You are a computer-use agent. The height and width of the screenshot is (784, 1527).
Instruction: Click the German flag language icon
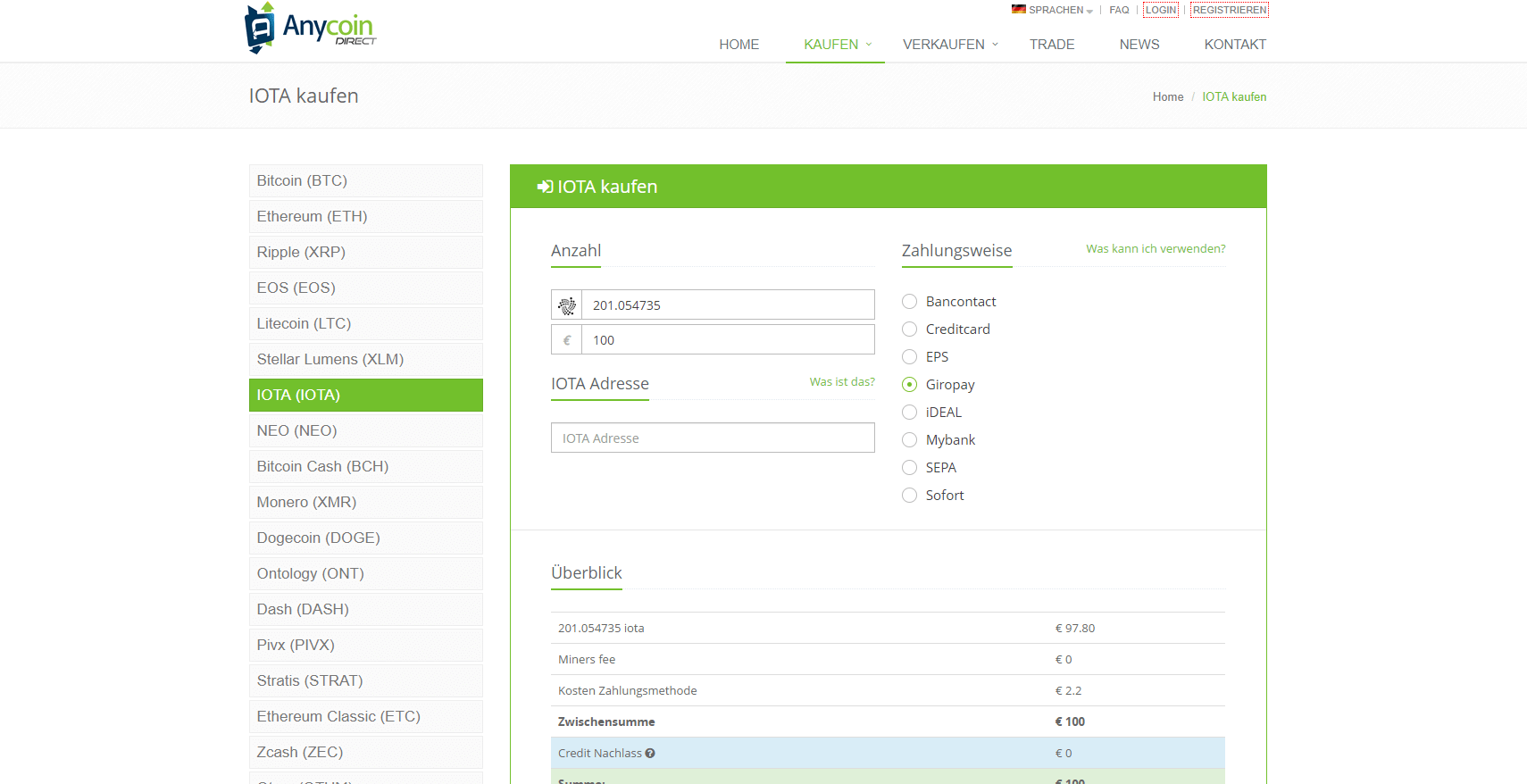1018,10
